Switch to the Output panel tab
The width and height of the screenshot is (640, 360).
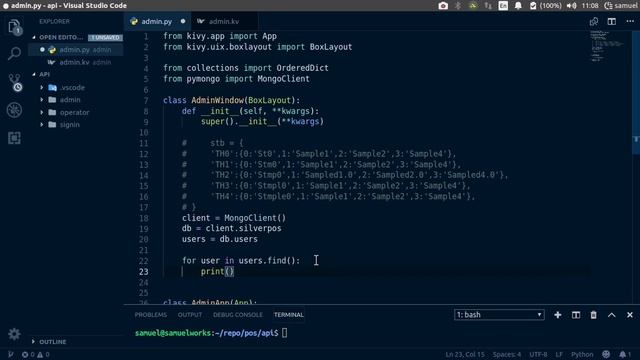[x=190, y=315]
